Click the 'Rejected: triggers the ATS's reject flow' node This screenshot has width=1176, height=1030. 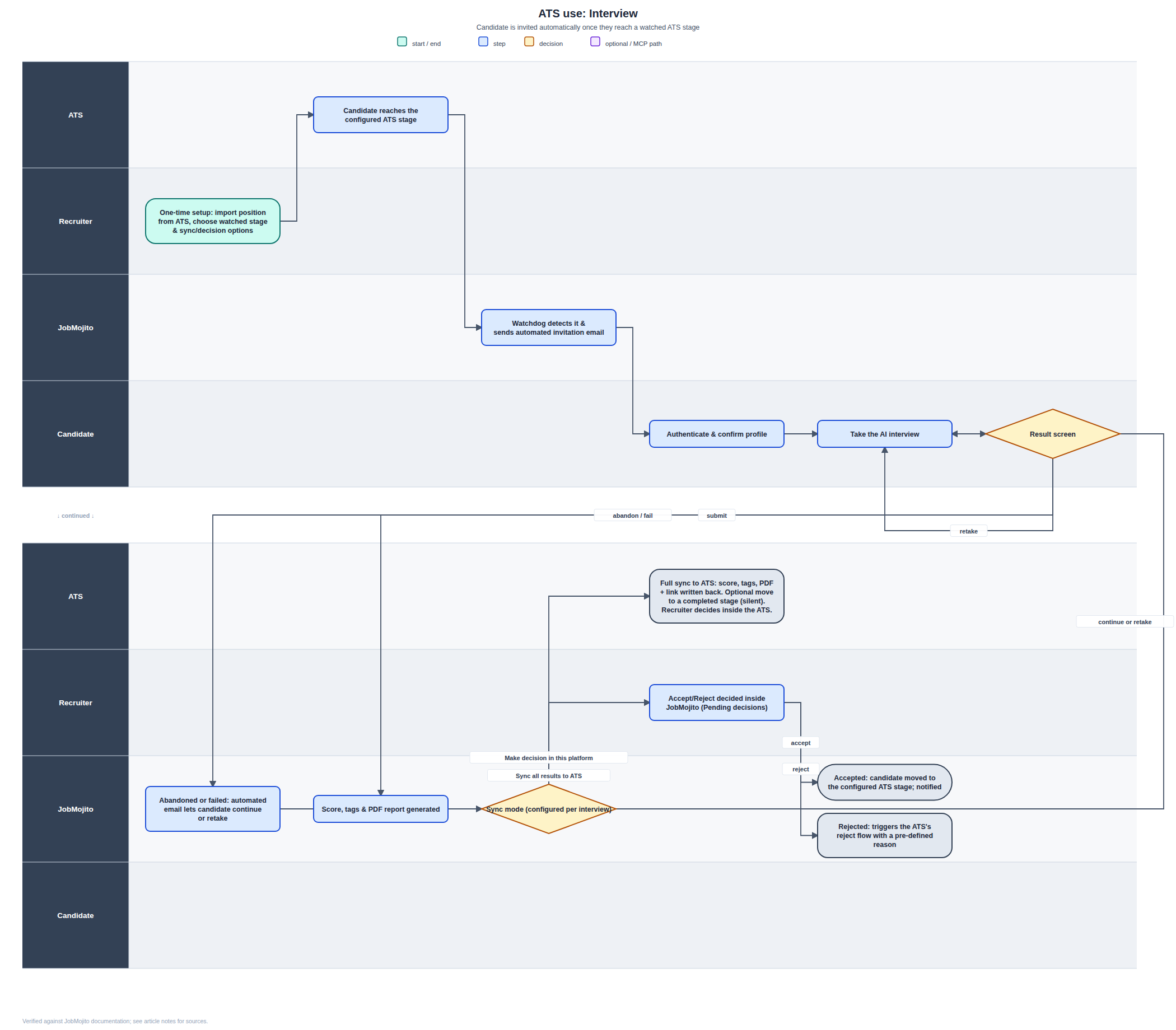884,835
